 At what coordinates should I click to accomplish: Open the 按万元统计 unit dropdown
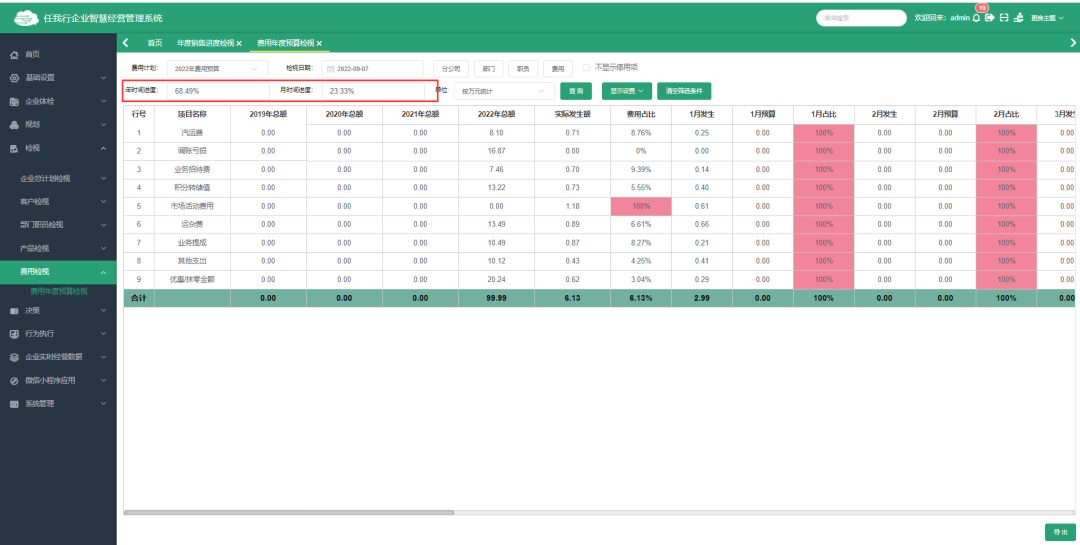(x=504, y=91)
